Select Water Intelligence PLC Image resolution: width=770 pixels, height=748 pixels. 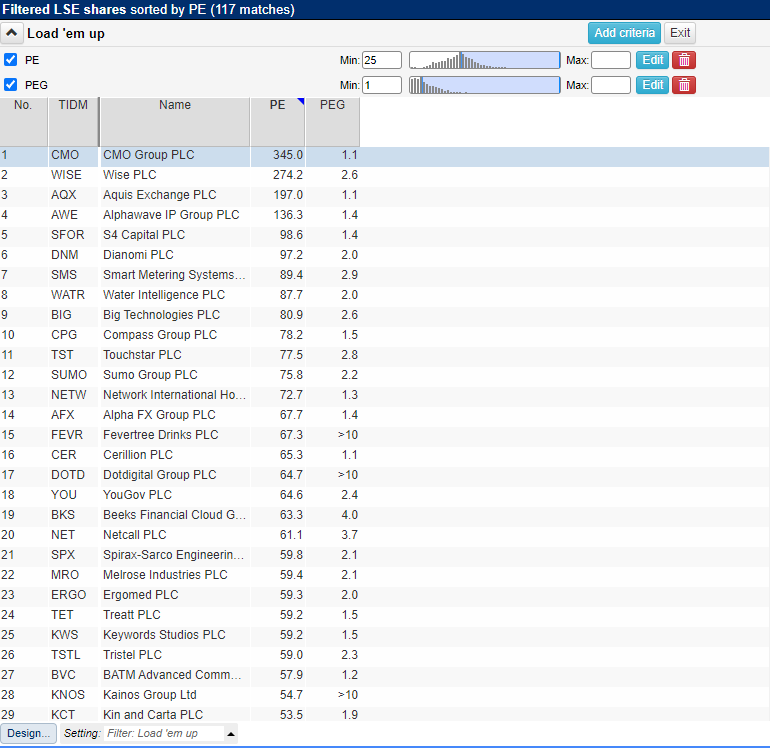(164, 295)
